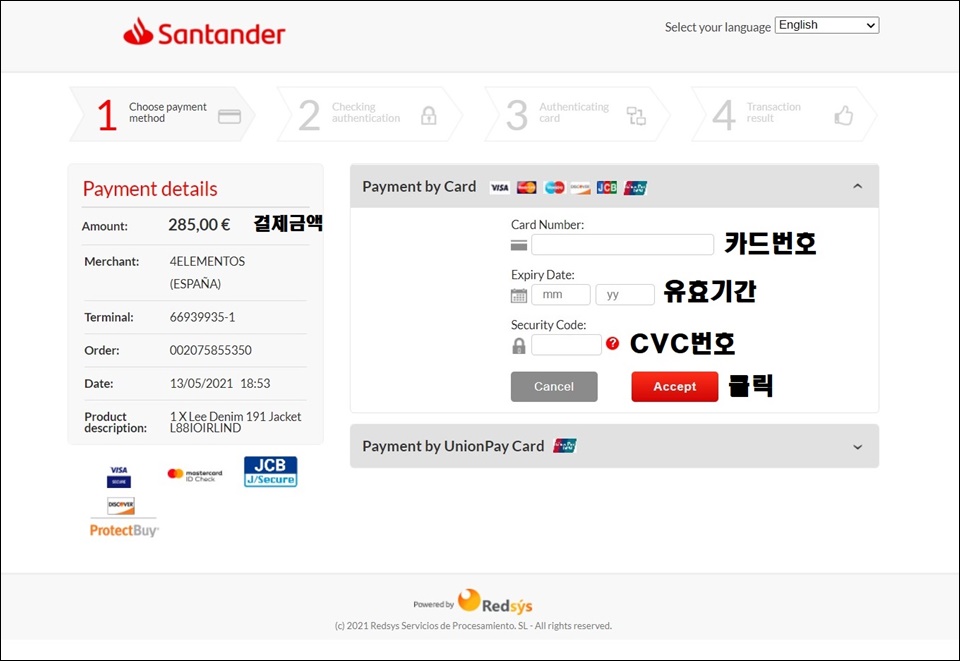This screenshot has height=661, width=960.
Task: Select step 3 Authenticating card
Action: [577, 114]
